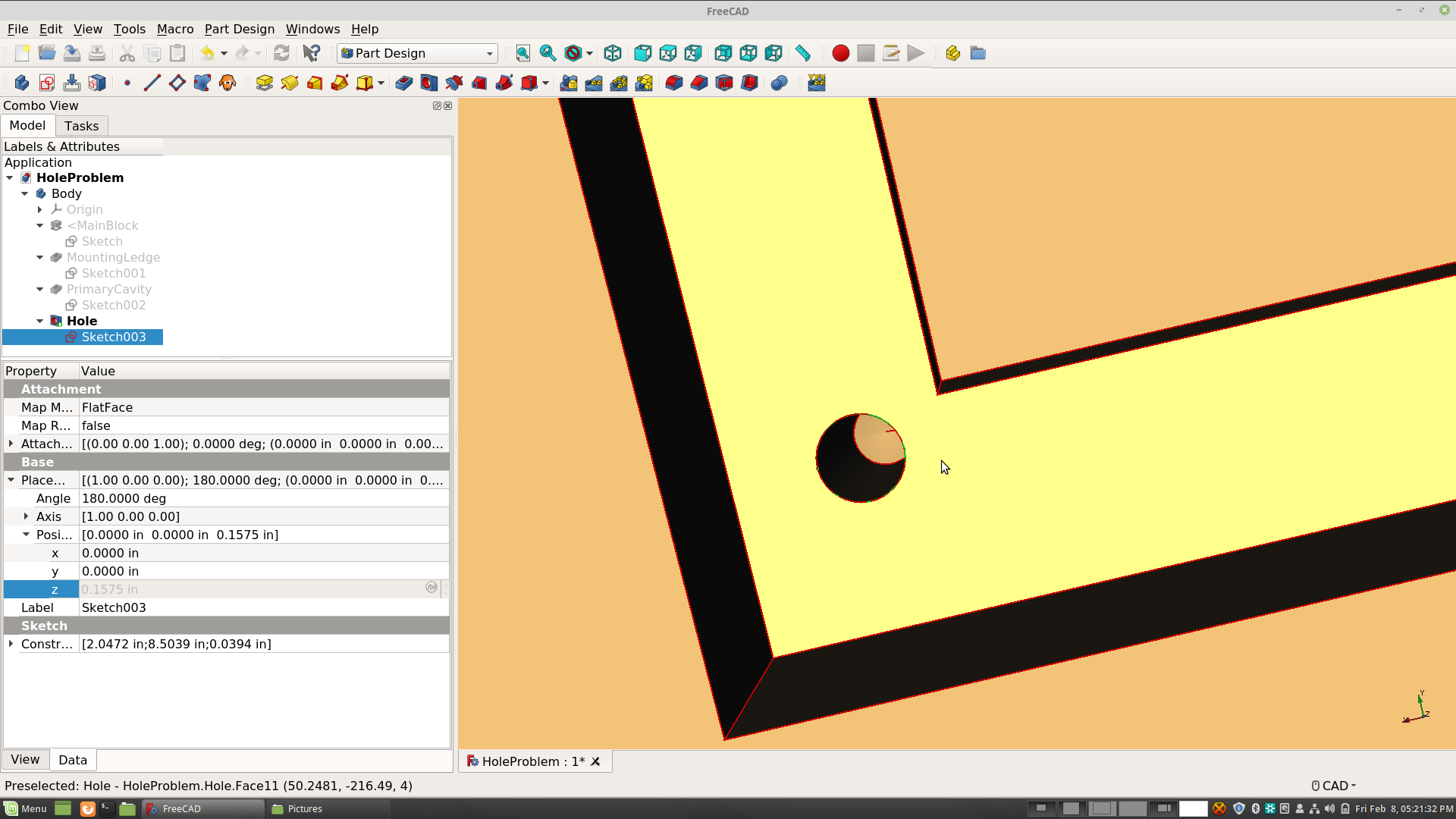Switch to the View property tab
The width and height of the screenshot is (1456, 819).
click(25, 760)
